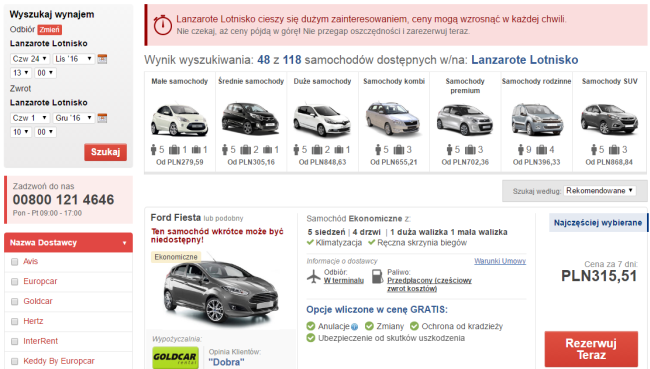Open the Przedpłacony fuel policy link

[x=429, y=284]
